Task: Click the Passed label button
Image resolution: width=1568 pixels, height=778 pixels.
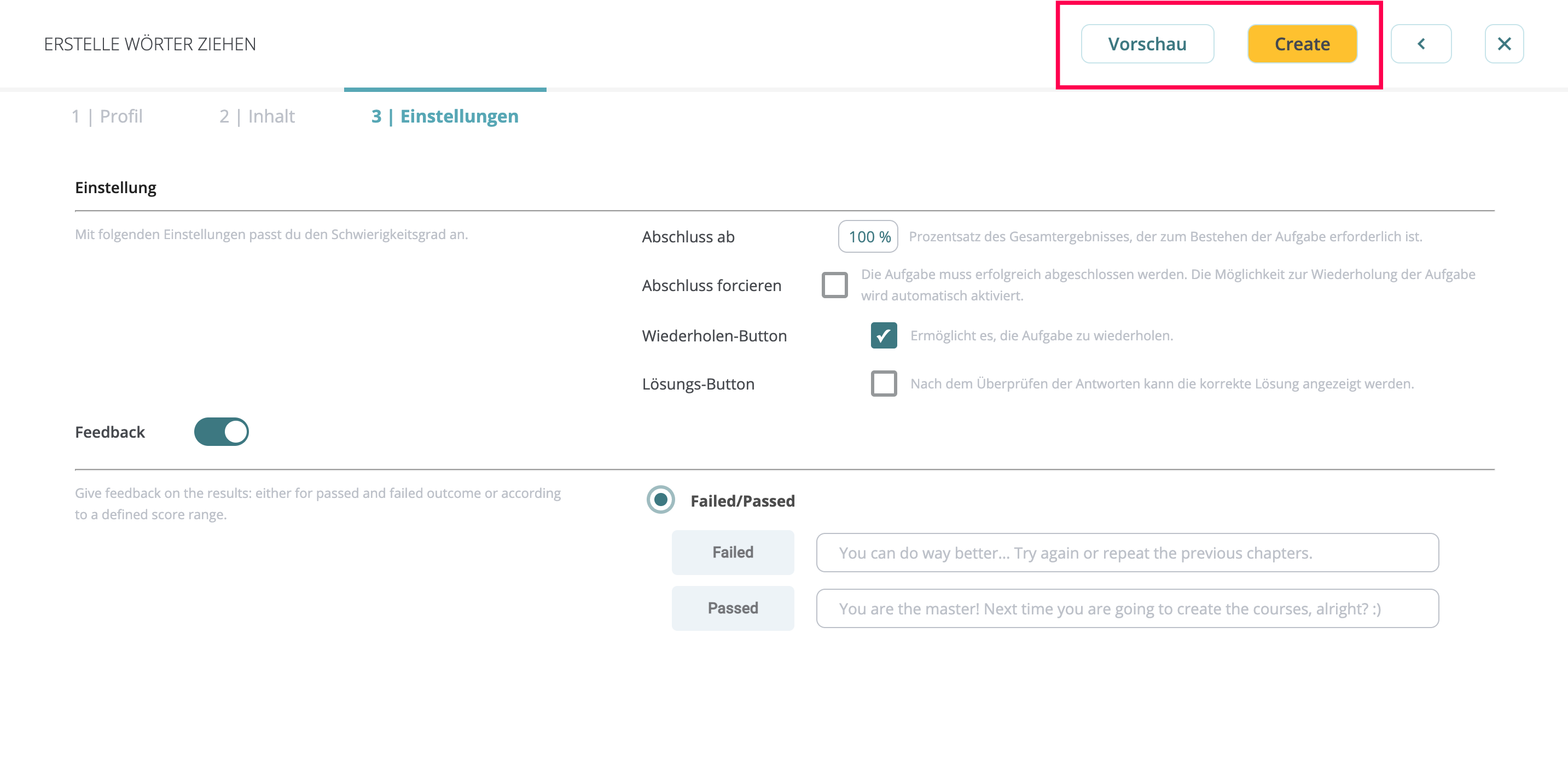Action: [x=733, y=608]
